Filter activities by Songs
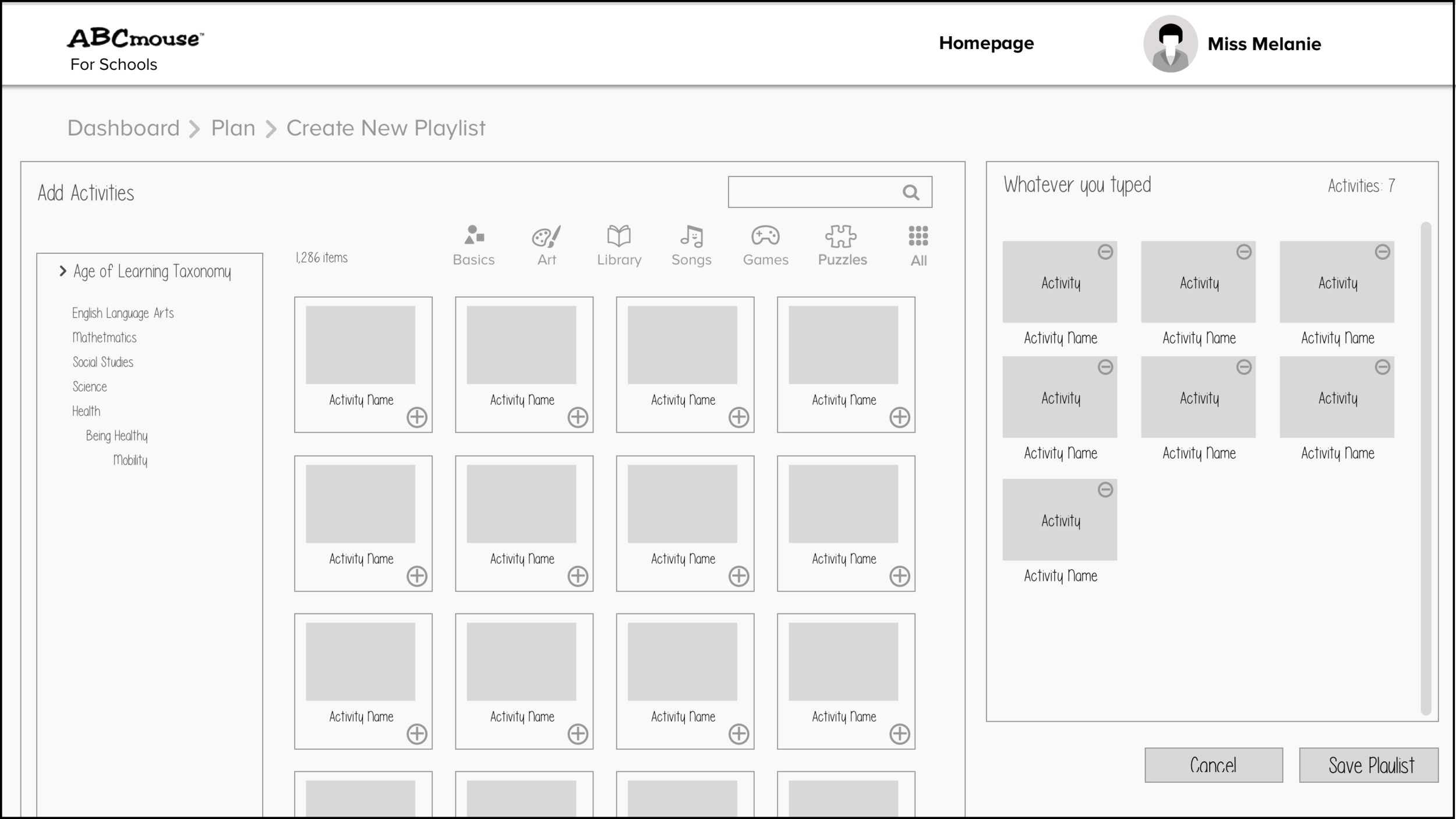The height and width of the screenshot is (819, 1456). (x=691, y=245)
